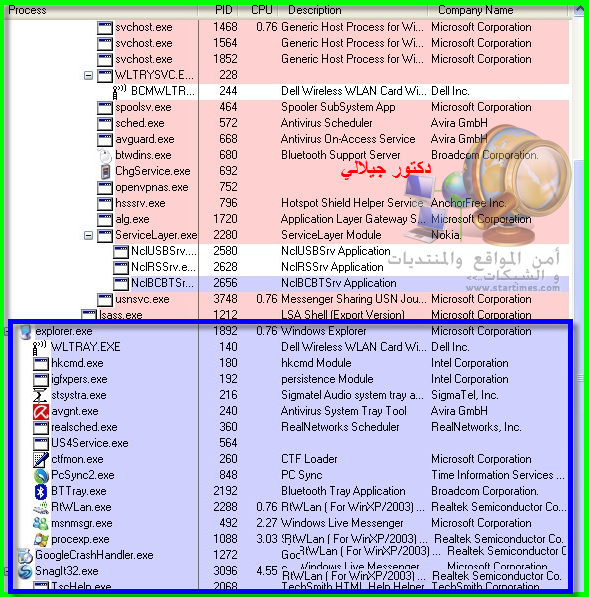Click 'persistence Module' description

[327, 379]
